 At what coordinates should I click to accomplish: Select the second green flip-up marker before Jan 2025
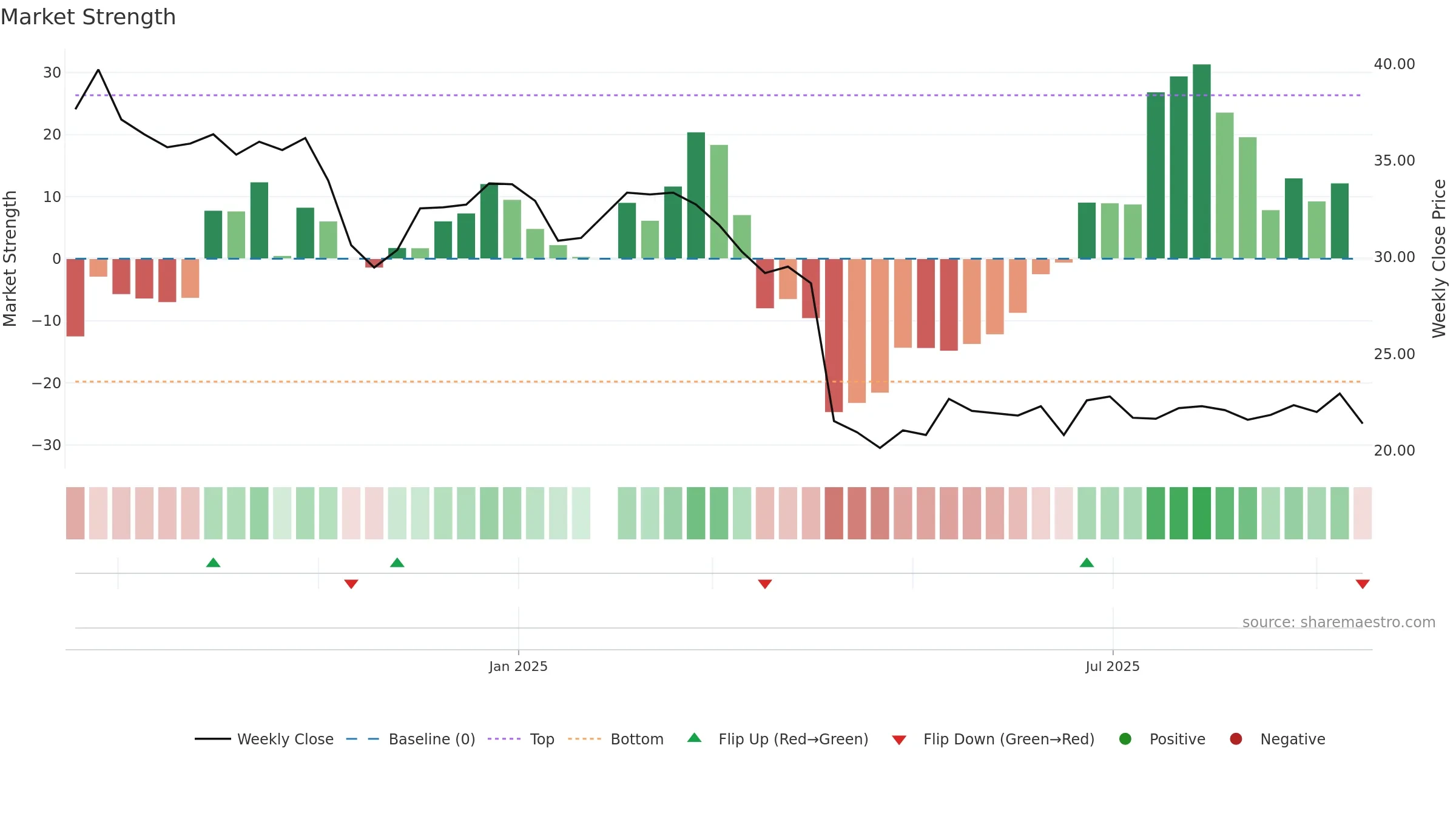[x=397, y=562]
